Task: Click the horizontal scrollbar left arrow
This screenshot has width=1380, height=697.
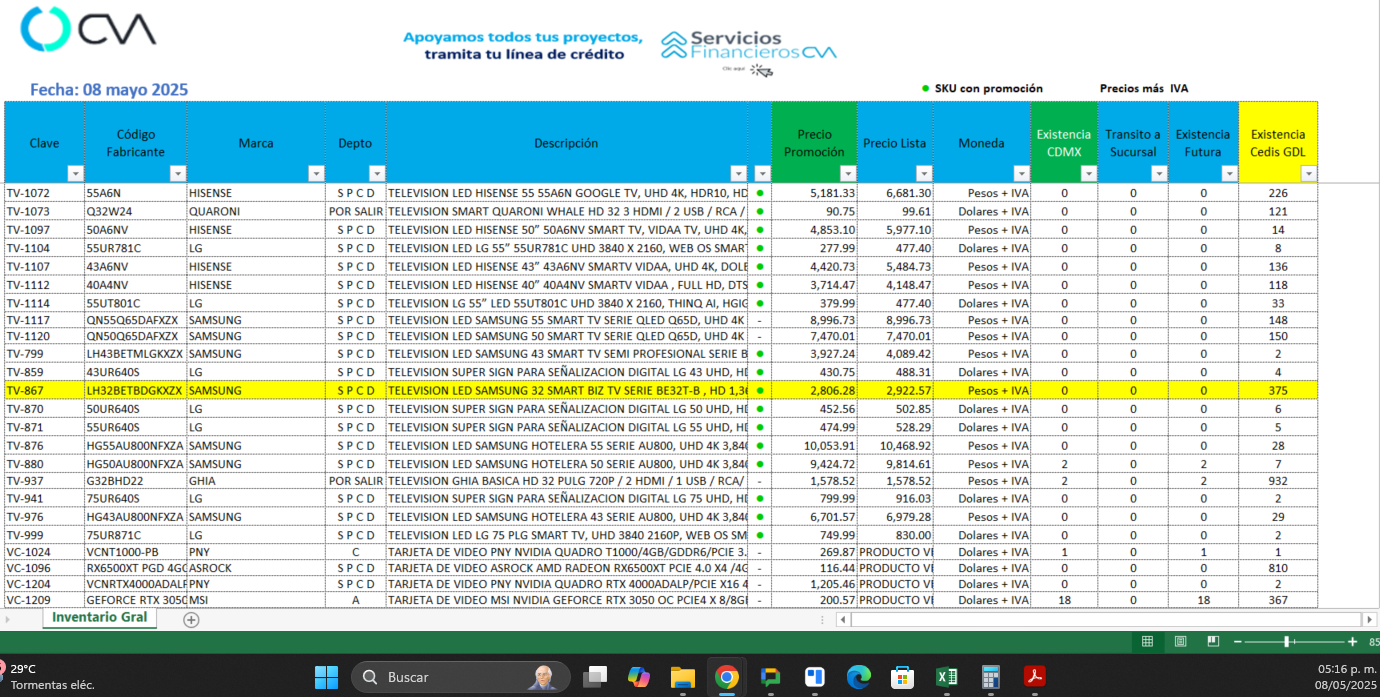Action: tap(845, 620)
